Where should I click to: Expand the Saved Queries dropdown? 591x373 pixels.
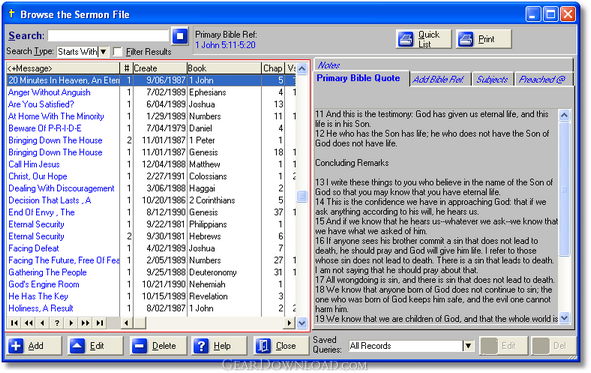click(x=468, y=345)
